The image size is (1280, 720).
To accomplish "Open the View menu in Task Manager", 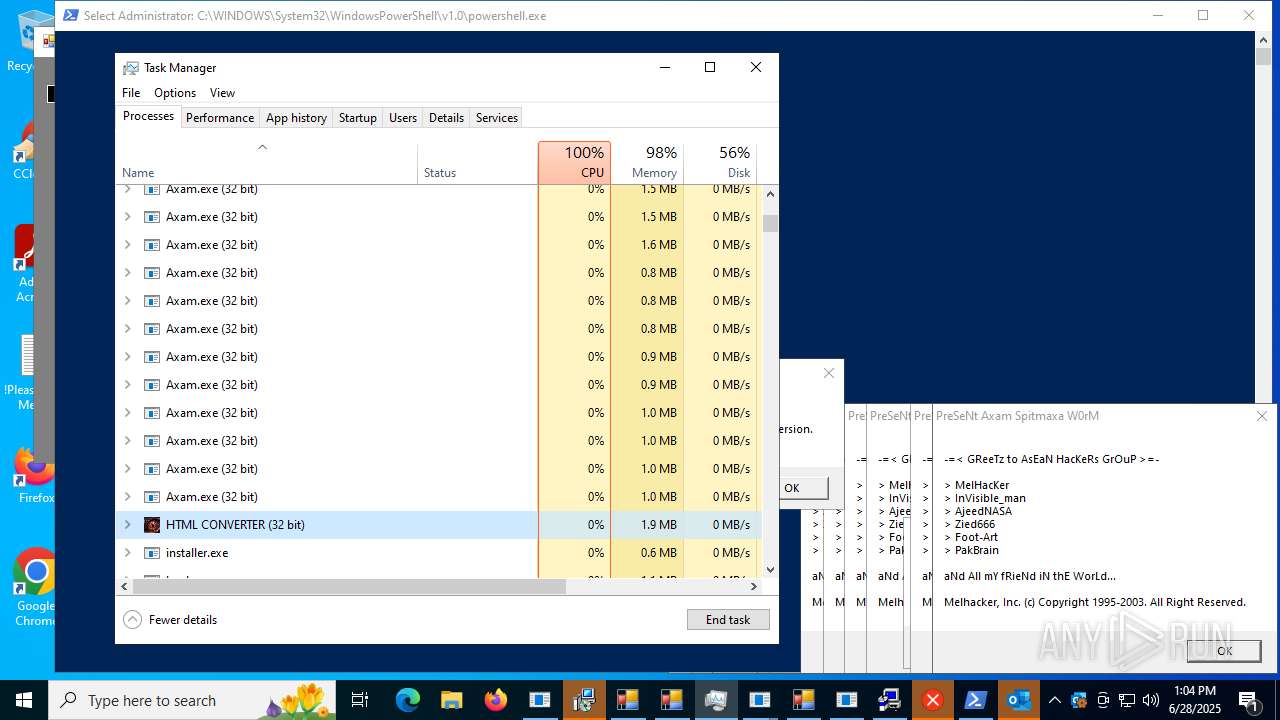I will (x=222, y=93).
